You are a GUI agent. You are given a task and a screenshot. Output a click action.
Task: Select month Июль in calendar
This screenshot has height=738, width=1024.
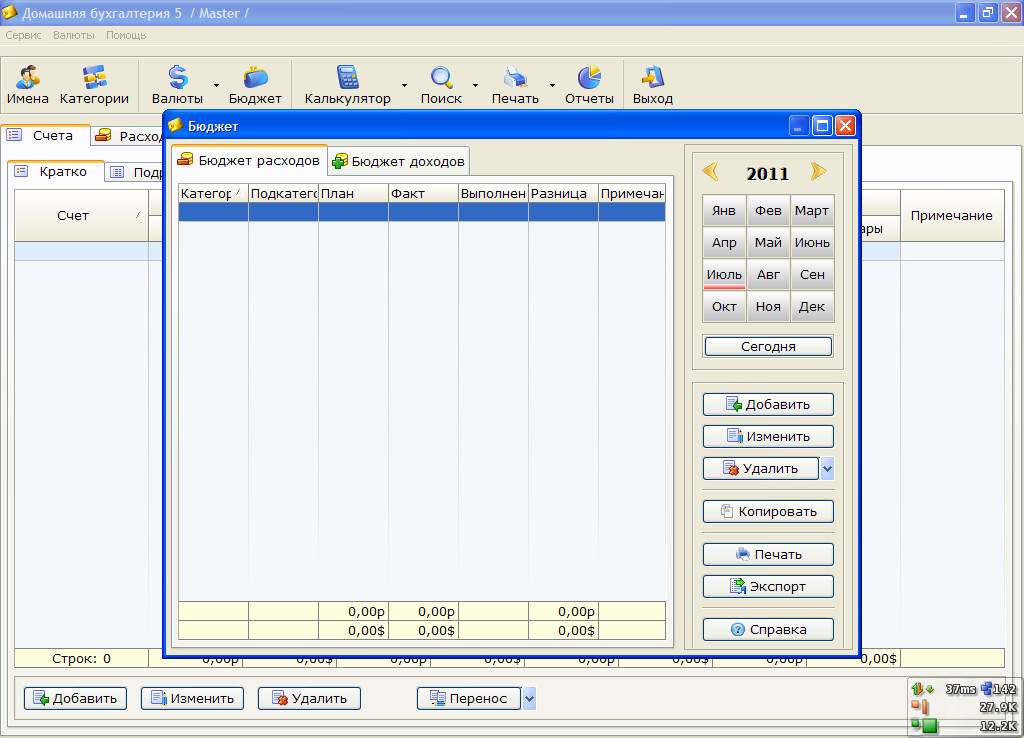[x=724, y=274]
